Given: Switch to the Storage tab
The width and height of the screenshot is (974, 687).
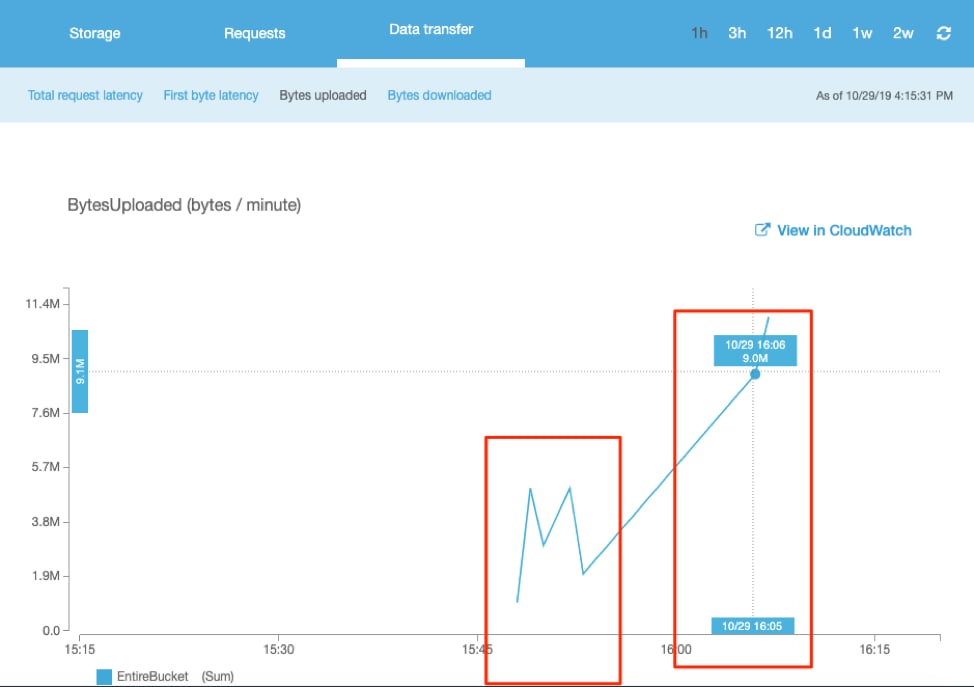Looking at the screenshot, I should [x=93, y=33].
